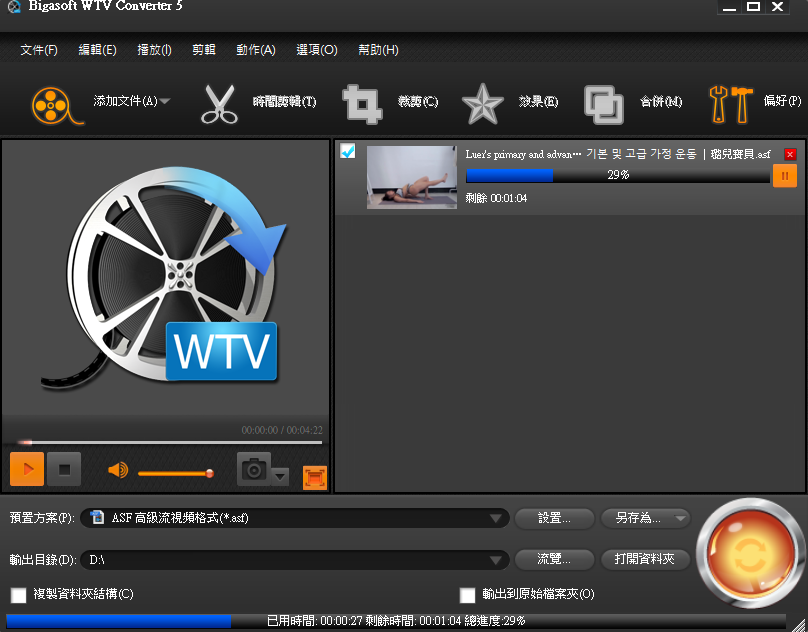Expand the 另存為 dropdown arrow
The image size is (808, 632).
[680, 518]
